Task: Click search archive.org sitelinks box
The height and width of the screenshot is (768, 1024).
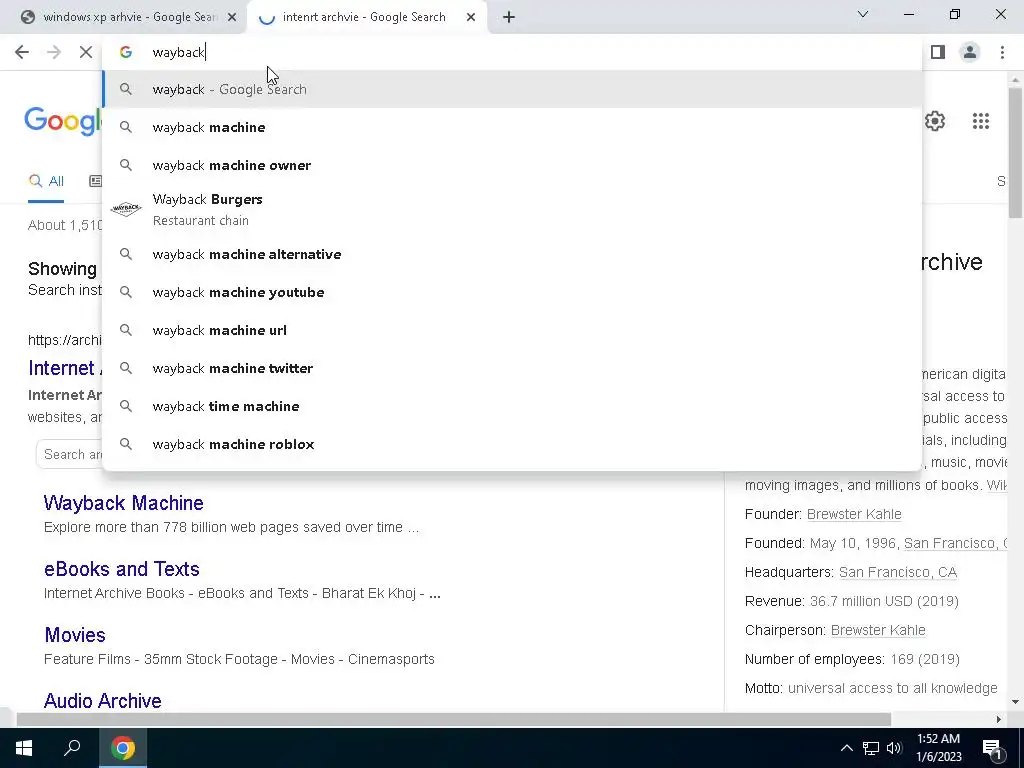Action: [x=70, y=455]
